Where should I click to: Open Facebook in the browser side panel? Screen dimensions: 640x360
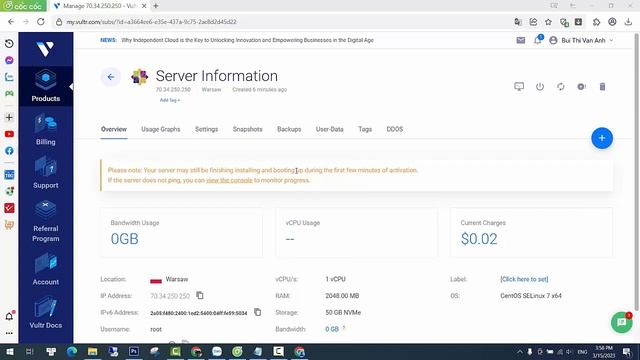(9, 151)
